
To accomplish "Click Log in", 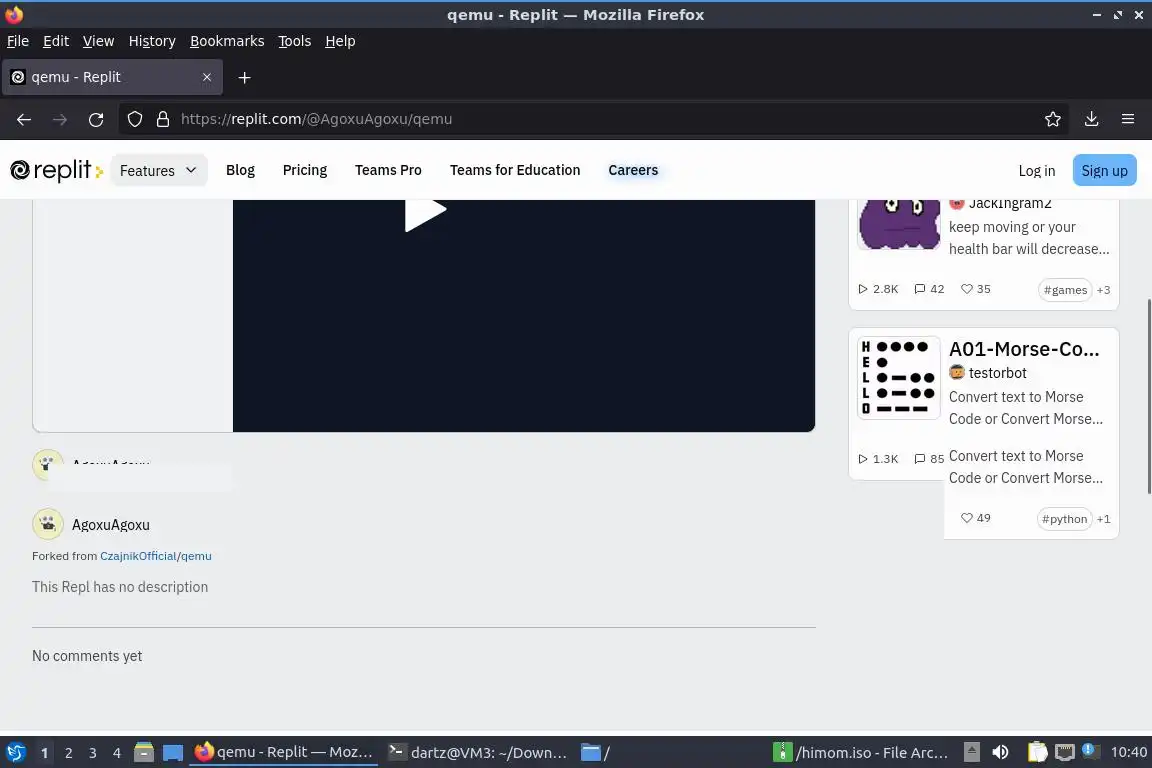I will click(x=1037, y=171).
